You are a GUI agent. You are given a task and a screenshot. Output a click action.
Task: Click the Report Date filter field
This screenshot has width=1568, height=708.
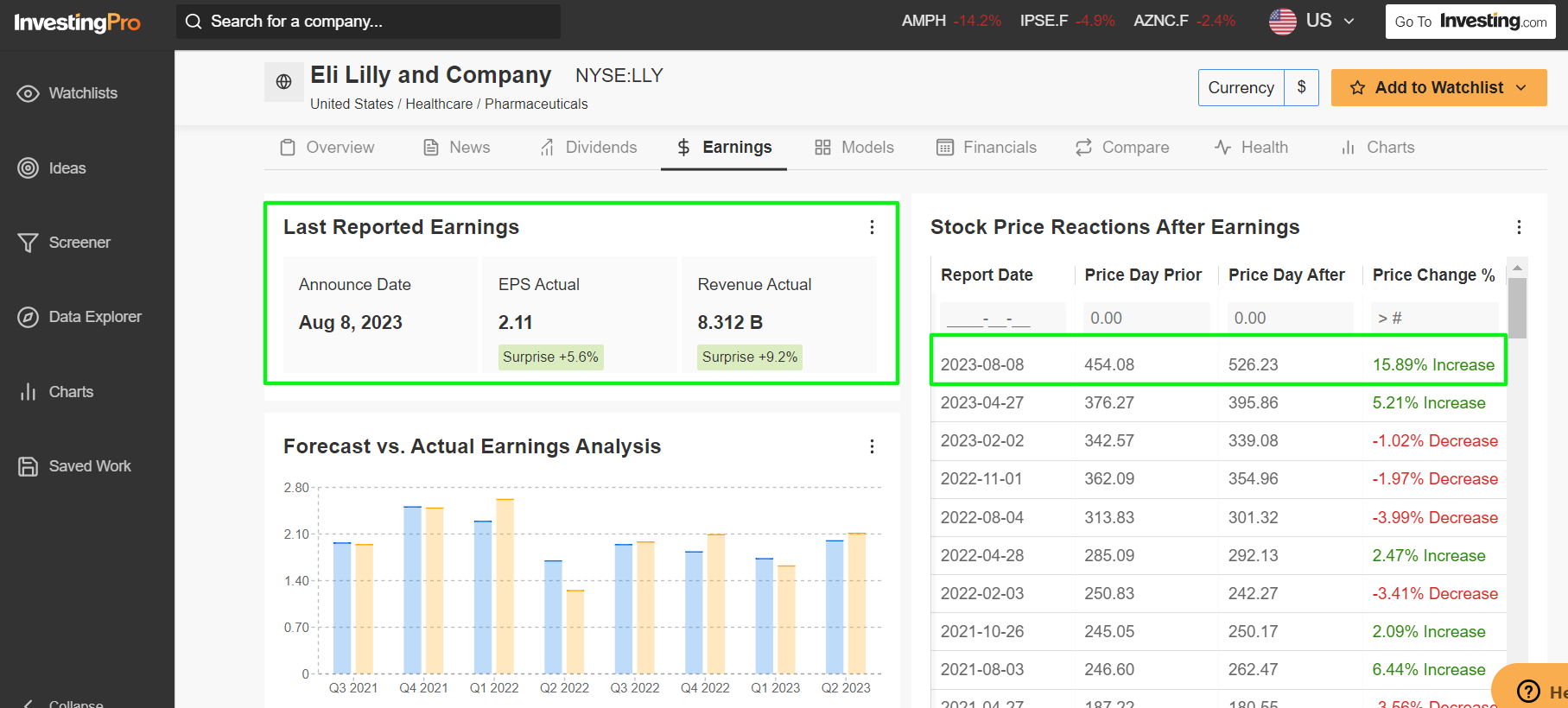pos(1002,318)
